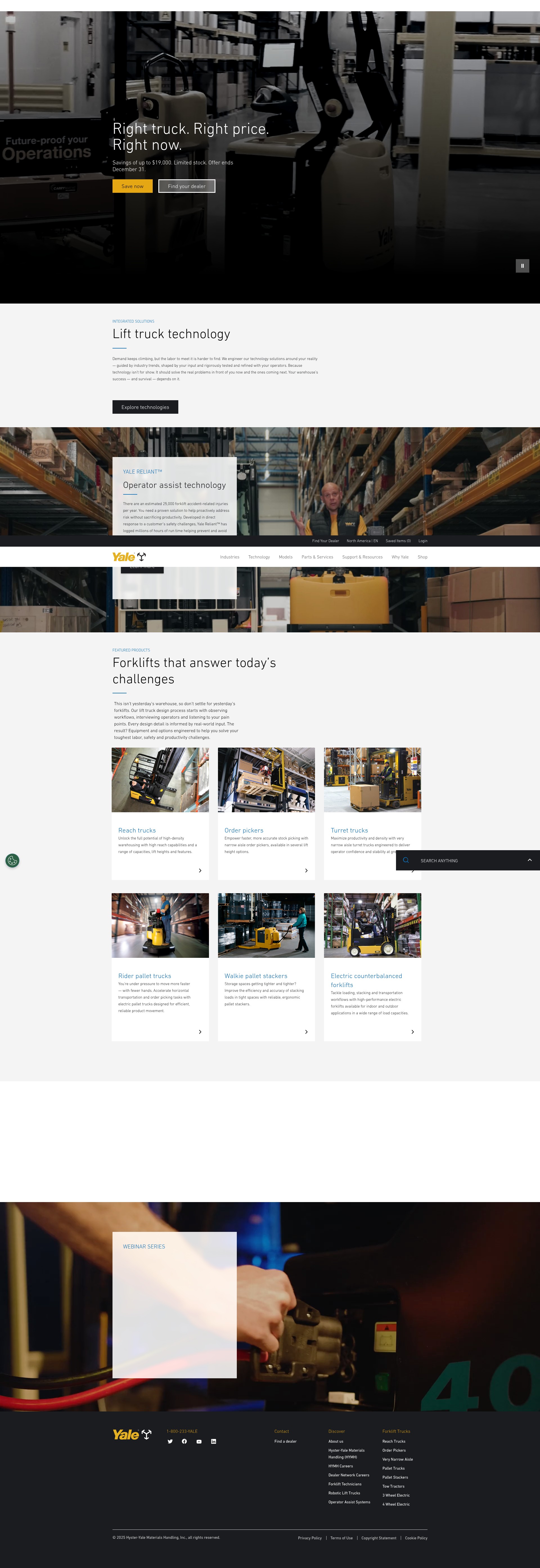View Saved Items (0)
The image size is (540, 1568).
[398, 540]
